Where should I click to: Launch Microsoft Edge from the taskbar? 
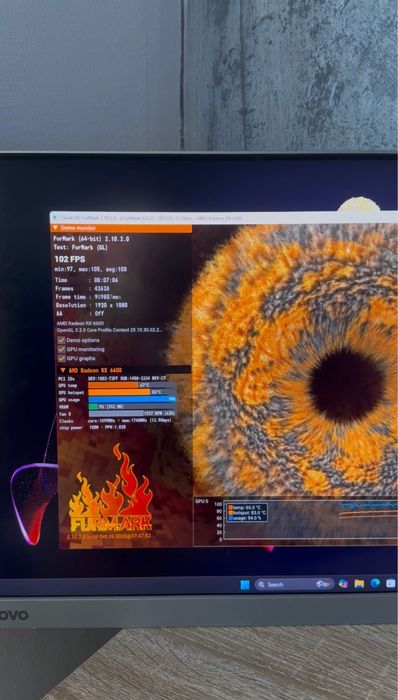tap(375, 583)
